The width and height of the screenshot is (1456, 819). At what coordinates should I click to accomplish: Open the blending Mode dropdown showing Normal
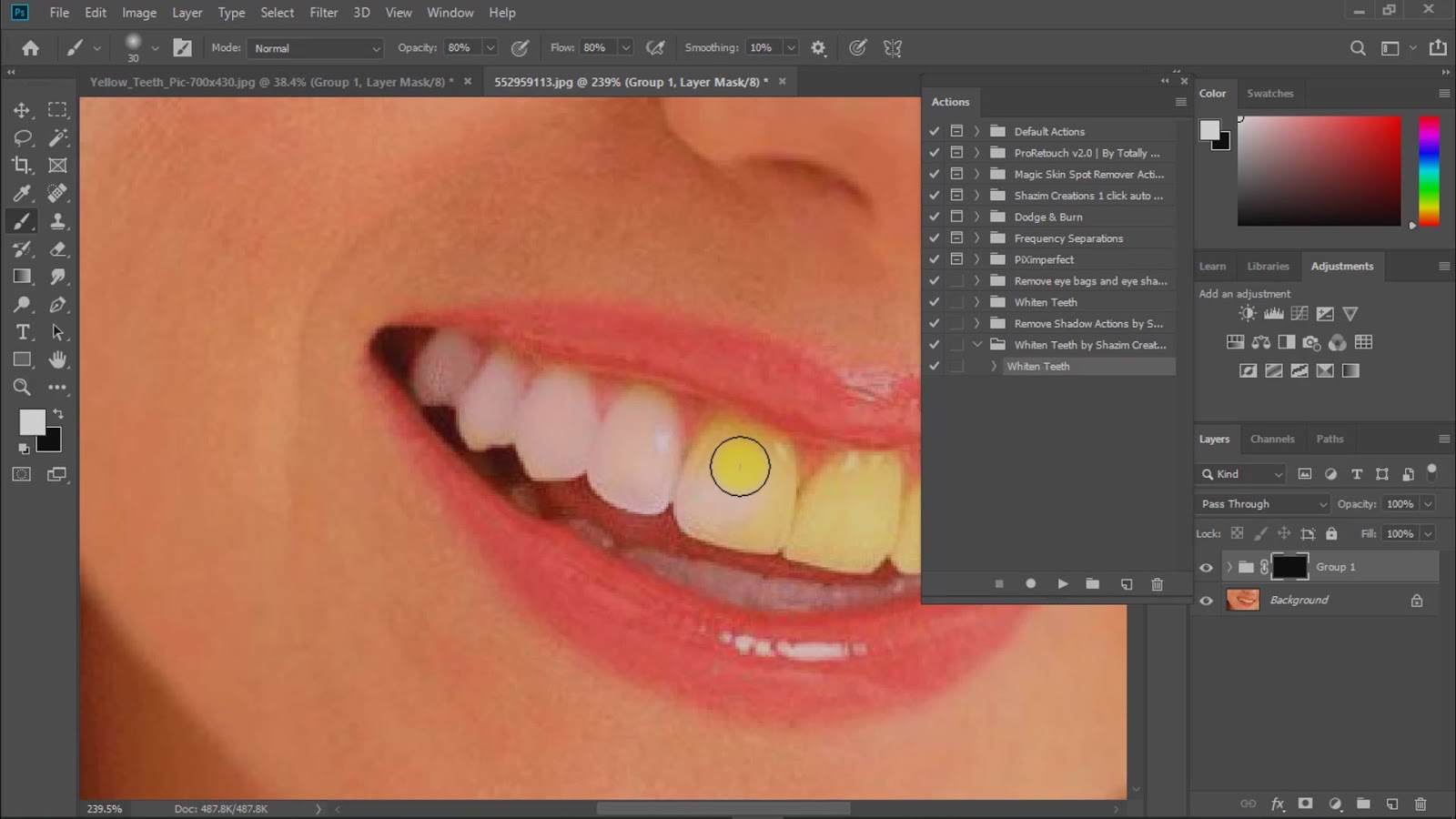tap(314, 47)
